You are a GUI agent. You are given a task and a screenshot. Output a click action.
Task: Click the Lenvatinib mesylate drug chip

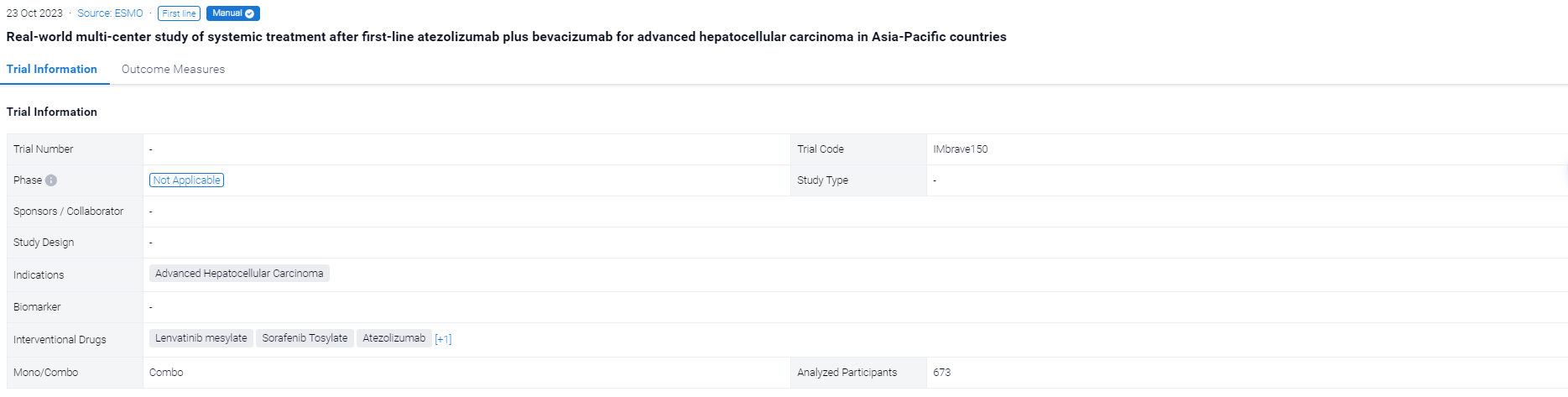tap(201, 338)
